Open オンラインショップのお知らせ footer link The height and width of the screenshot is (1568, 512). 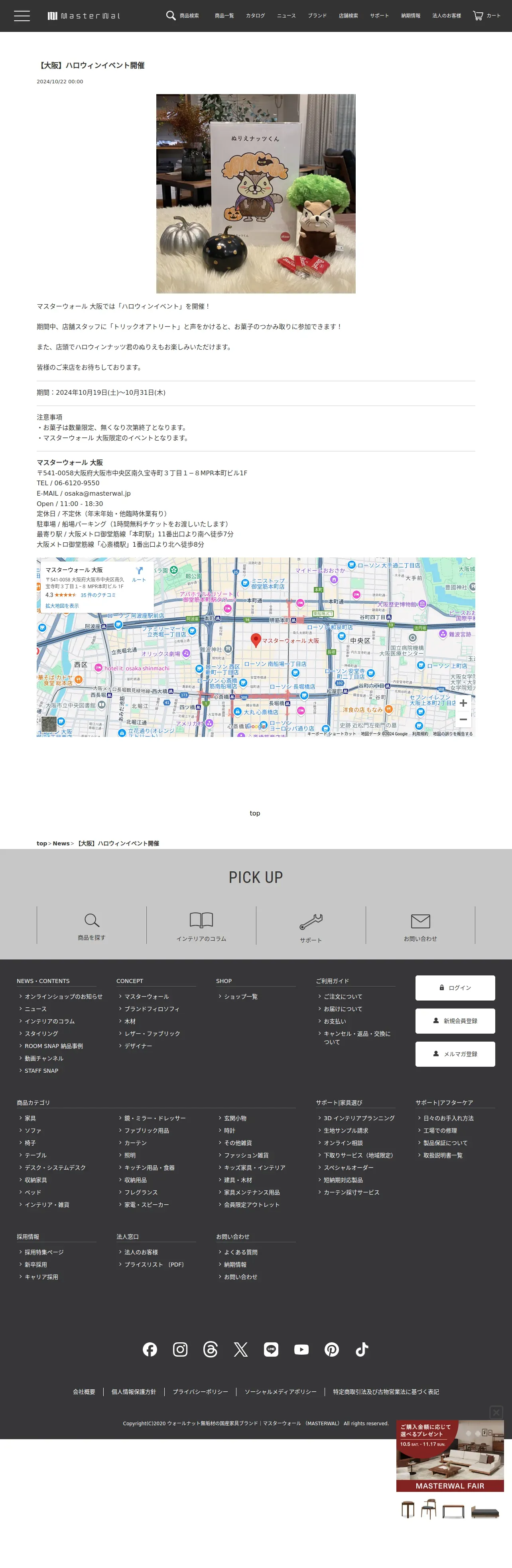pos(63,997)
